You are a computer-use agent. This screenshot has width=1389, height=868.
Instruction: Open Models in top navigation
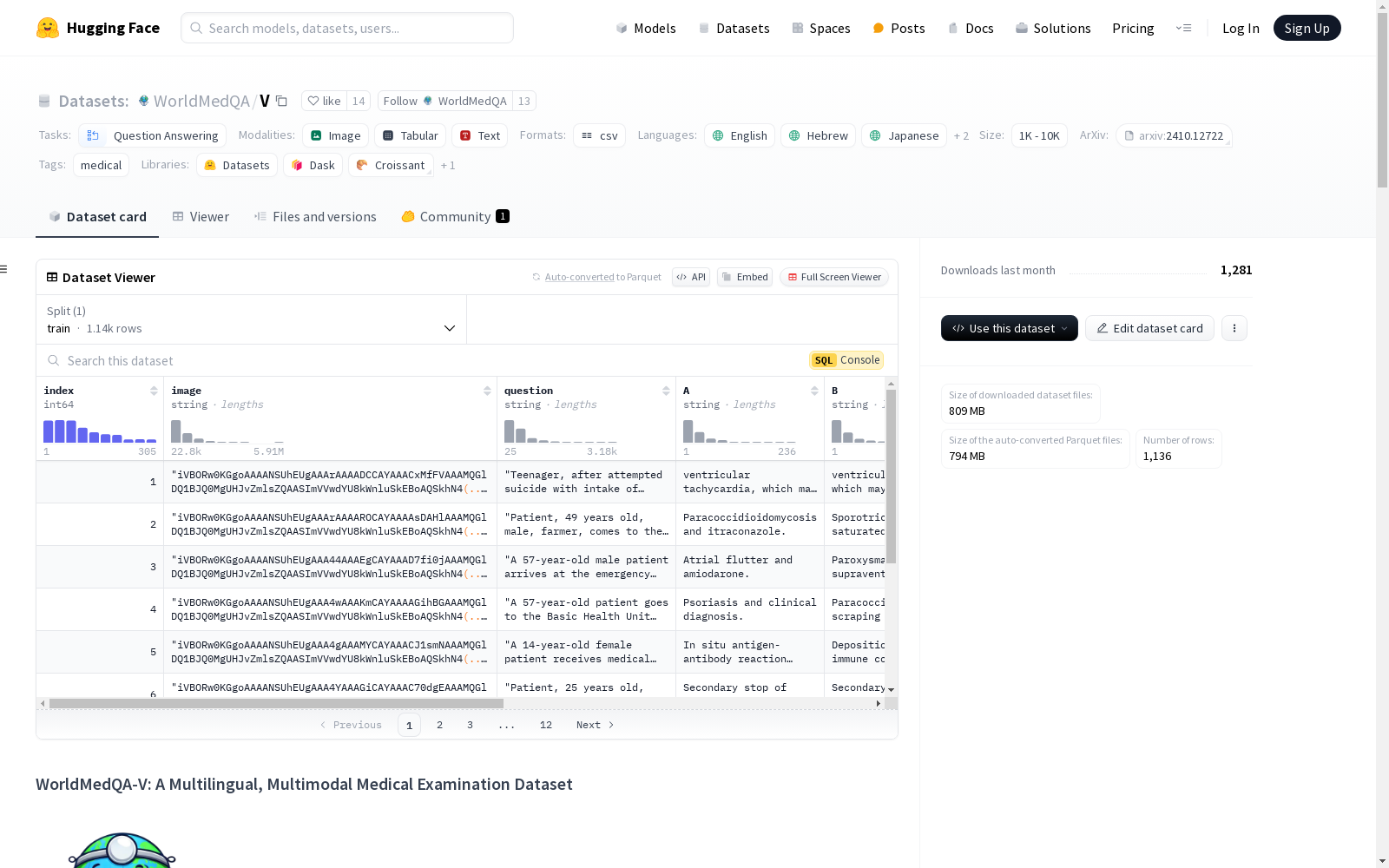645,28
